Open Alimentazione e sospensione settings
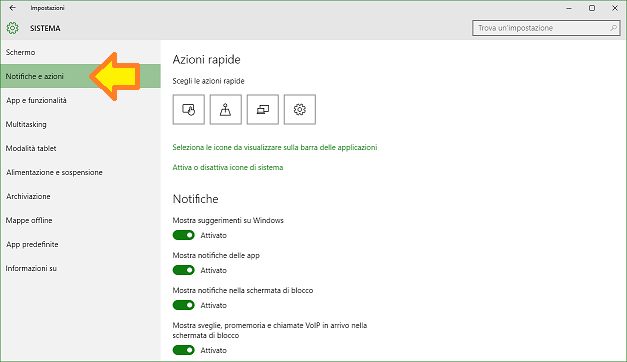The height and width of the screenshot is (362, 627). [81, 172]
